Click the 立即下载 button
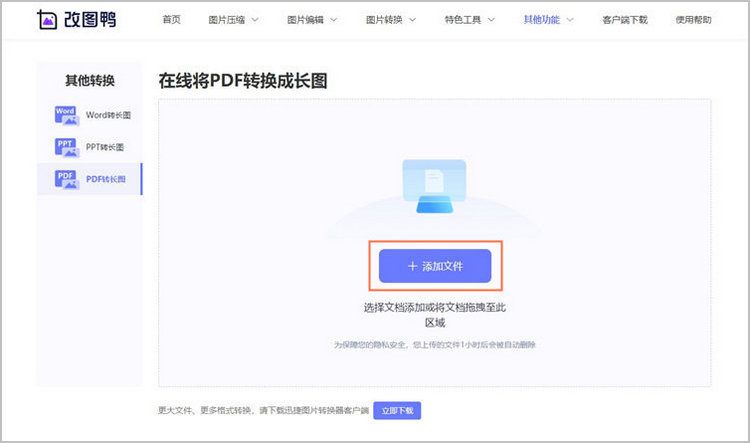Viewport: 750px width, 443px height. (397, 410)
